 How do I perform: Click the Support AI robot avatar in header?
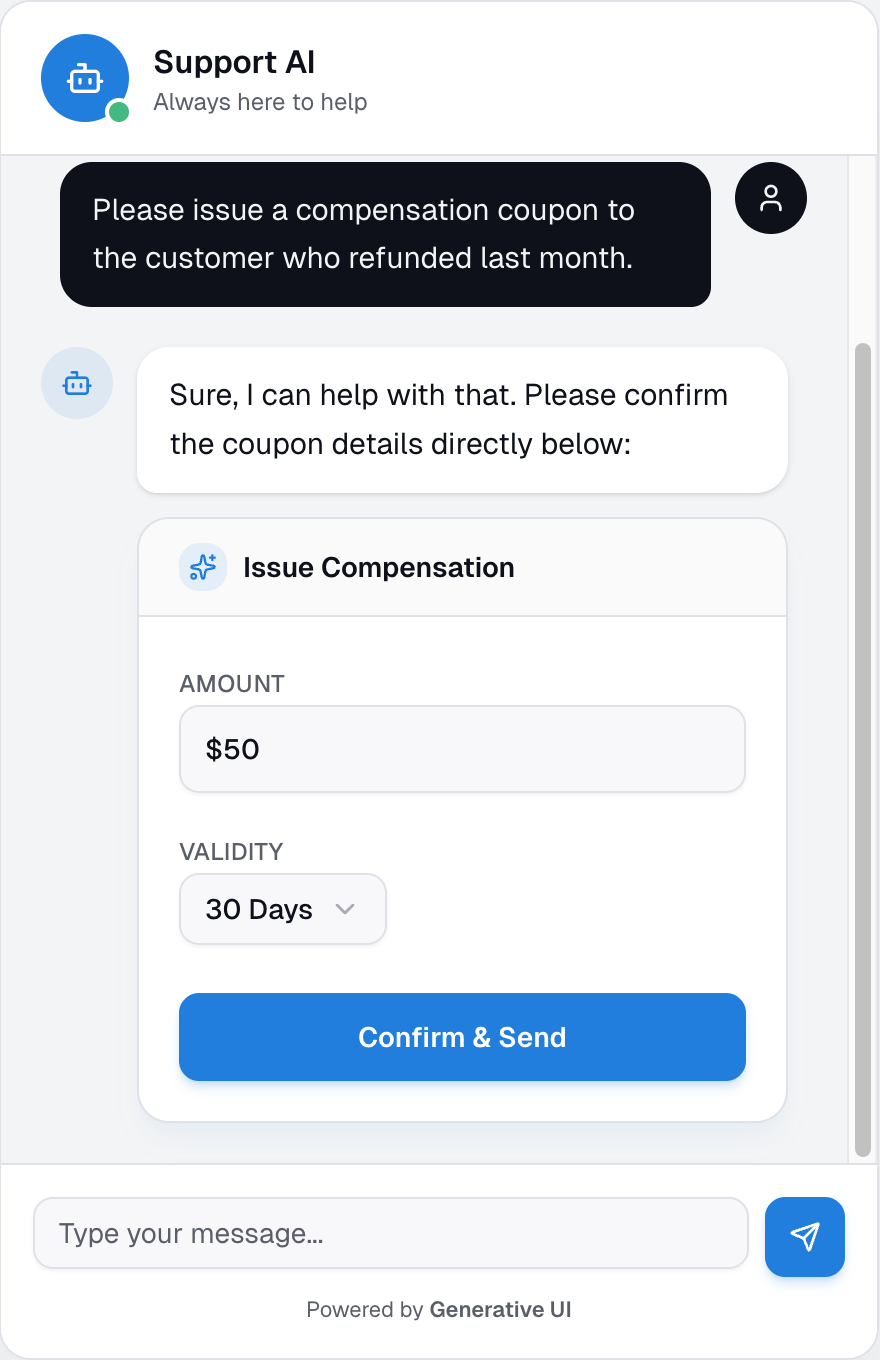84,78
